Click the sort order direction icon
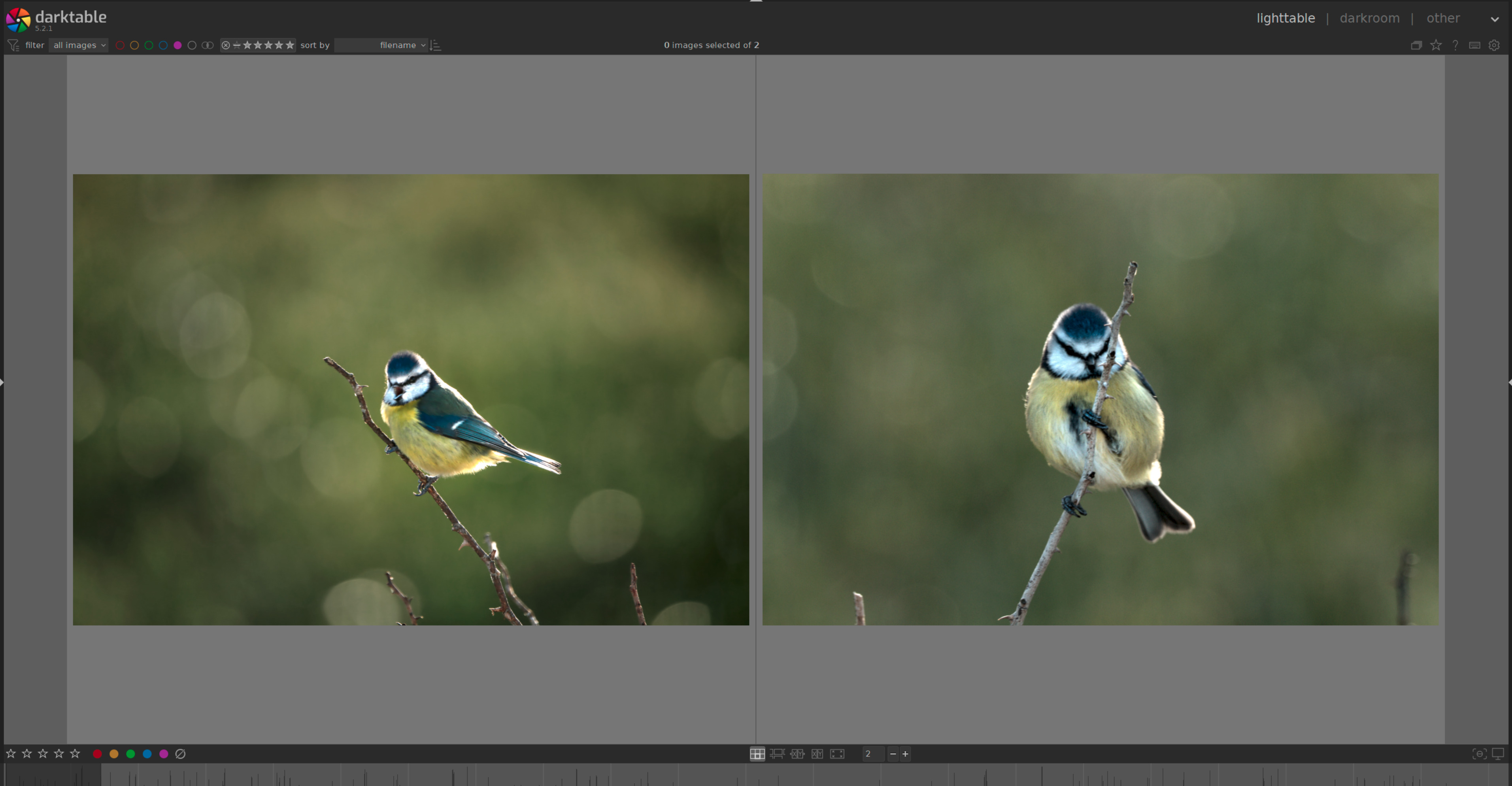1512x786 pixels. tap(435, 45)
